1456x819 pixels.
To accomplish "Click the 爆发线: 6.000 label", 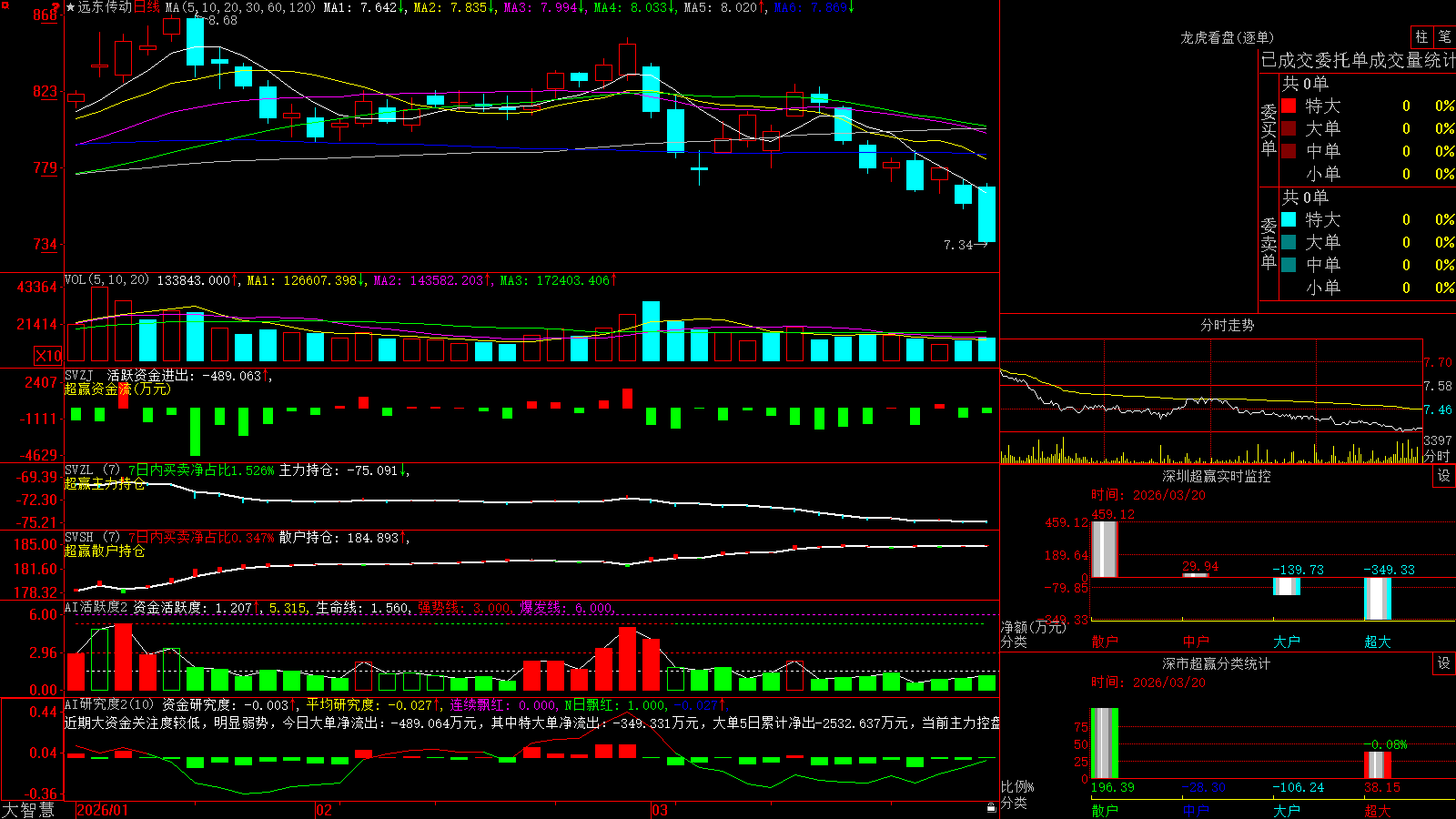I will click(x=566, y=608).
